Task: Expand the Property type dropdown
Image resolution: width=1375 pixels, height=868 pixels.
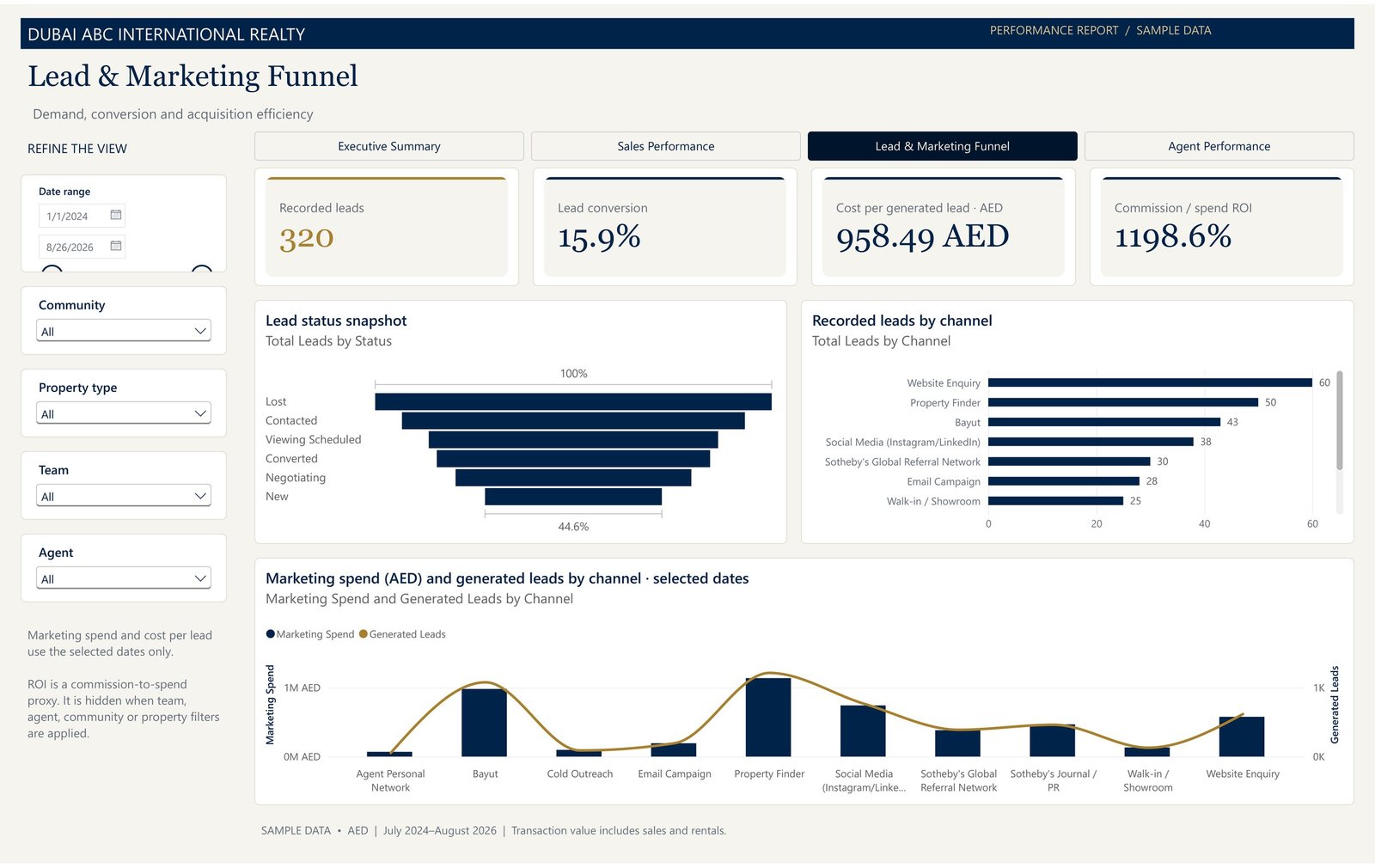Action: (124, 413)
